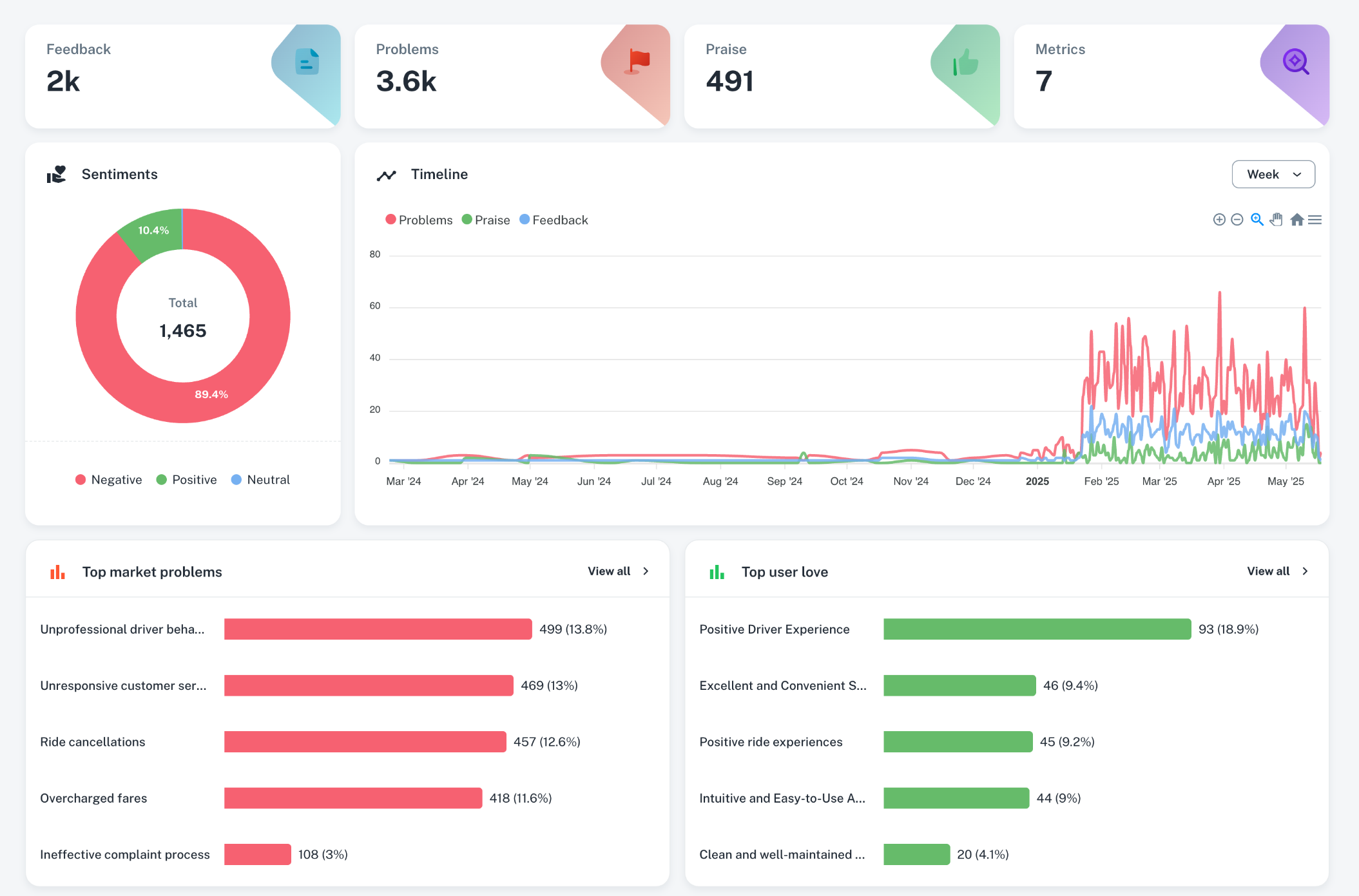This screenshot has height=896, width=1359.
Task: Click Unprofessional driver behavior bar
Action: [x=378, y=629]
